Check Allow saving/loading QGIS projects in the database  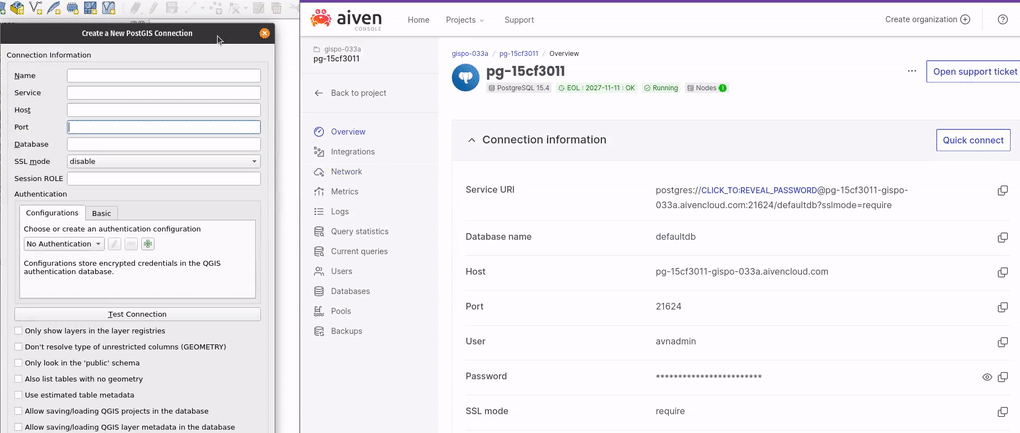(18, 412)
